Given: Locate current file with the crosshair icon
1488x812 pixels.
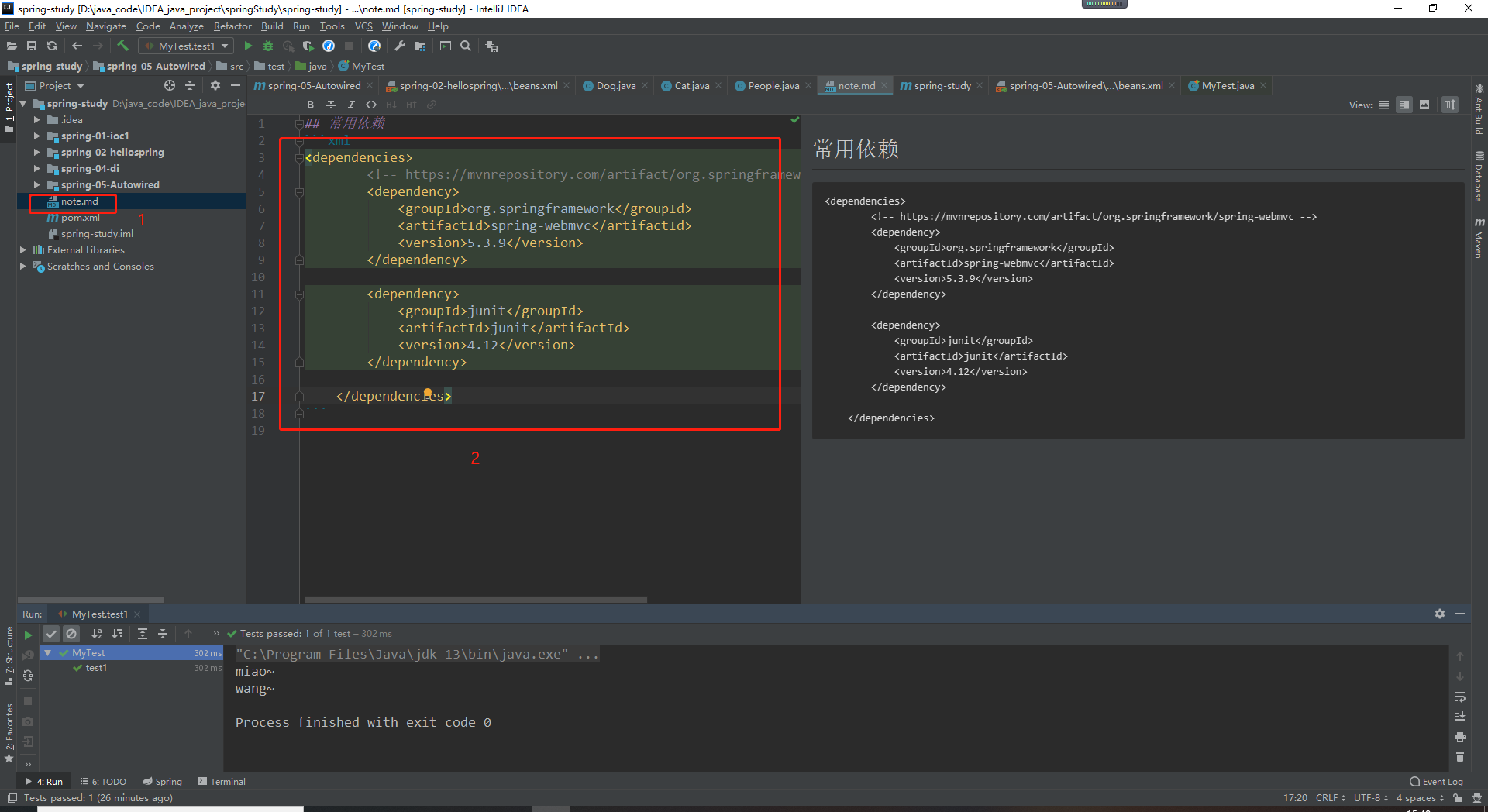Looking at the screenshot, I should point(170,85).
